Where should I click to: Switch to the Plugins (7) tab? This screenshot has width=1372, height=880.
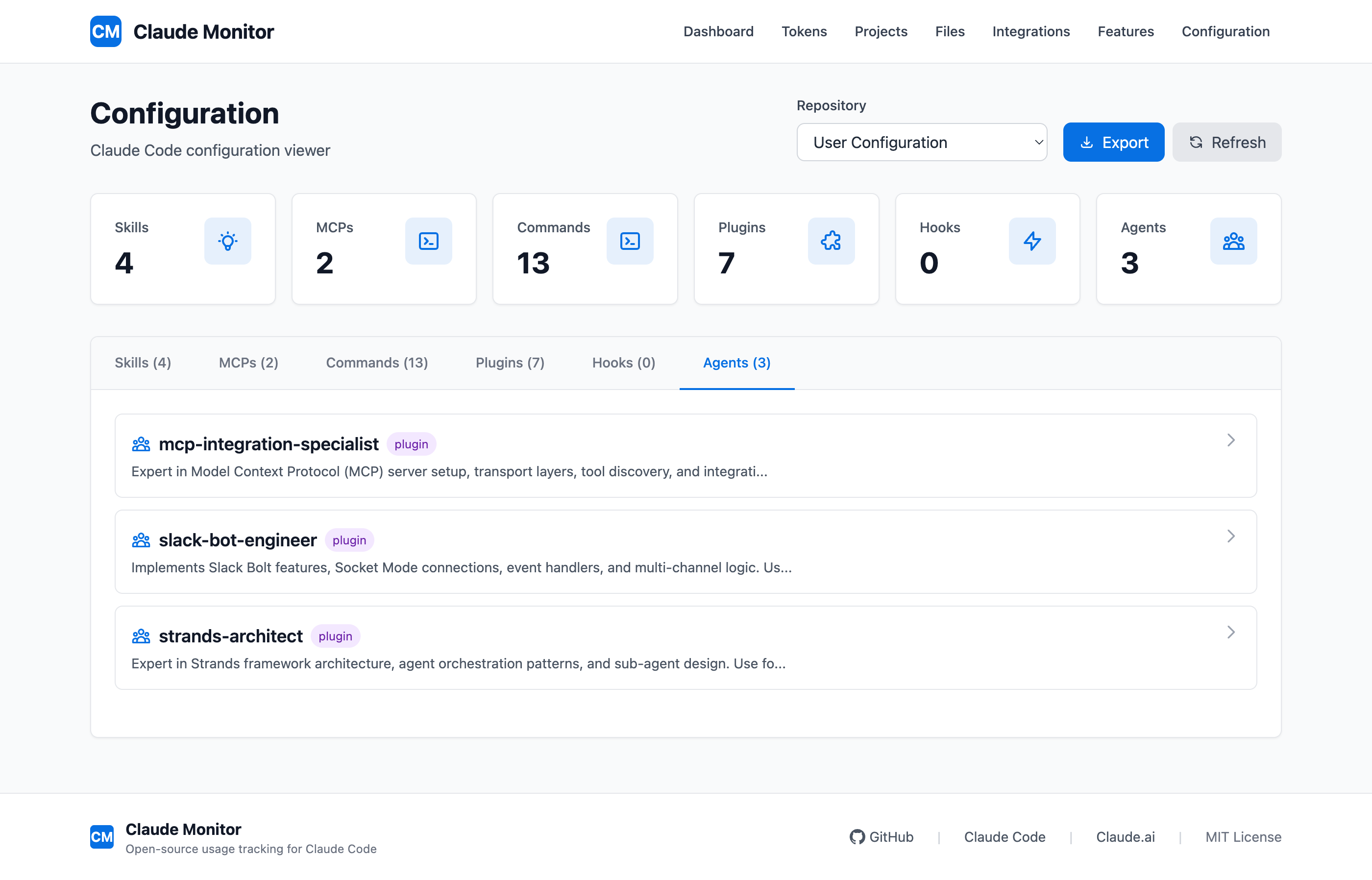point(510,363)
